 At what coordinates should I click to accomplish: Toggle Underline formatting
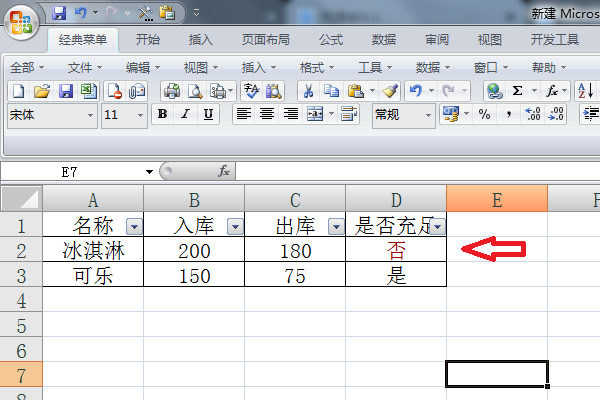[x=208, y=114]
